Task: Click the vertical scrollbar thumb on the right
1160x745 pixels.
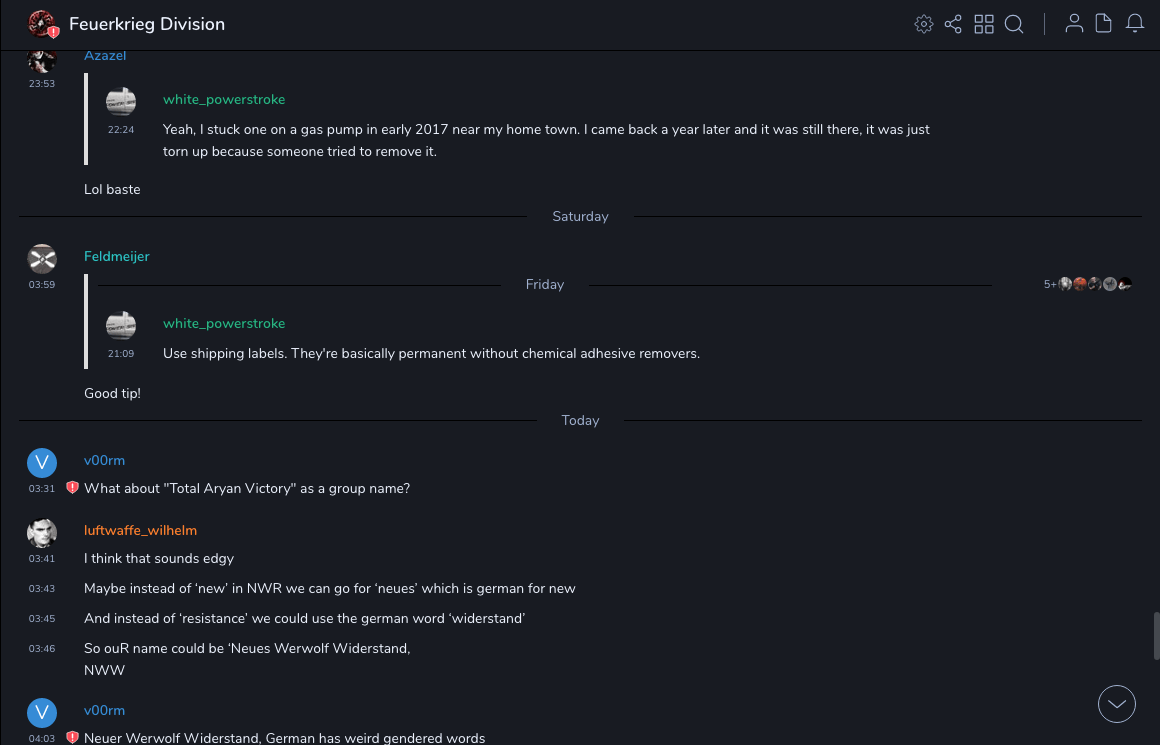Action: pyautogui.click(x=1156, y=635)
